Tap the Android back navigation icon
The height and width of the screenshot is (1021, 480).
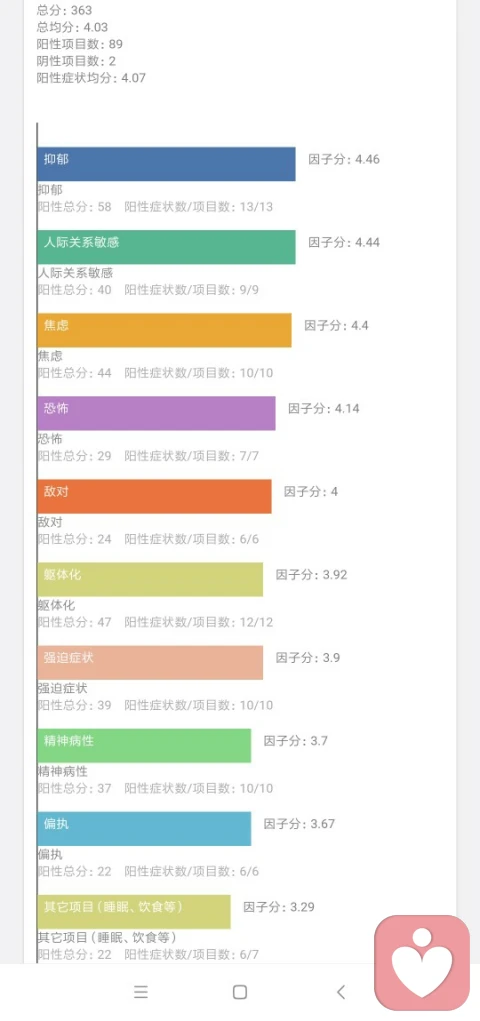click(x=341, y=992)
